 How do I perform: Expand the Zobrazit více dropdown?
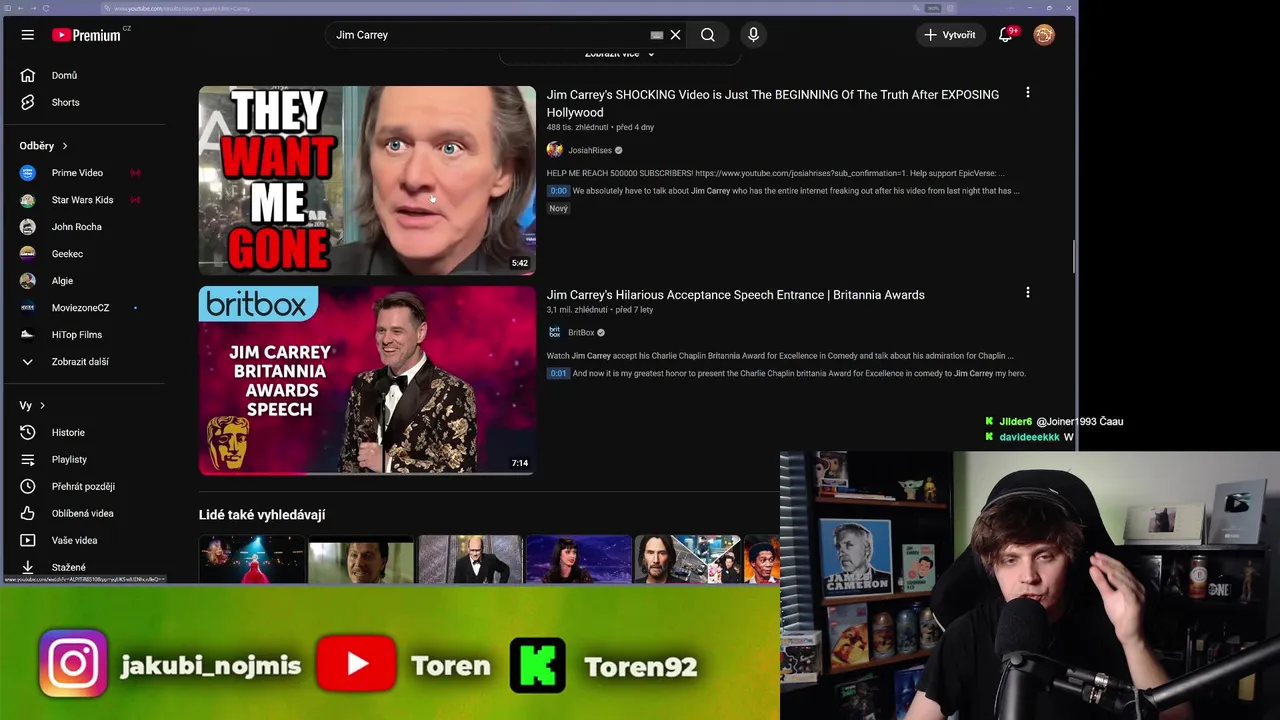619,54
